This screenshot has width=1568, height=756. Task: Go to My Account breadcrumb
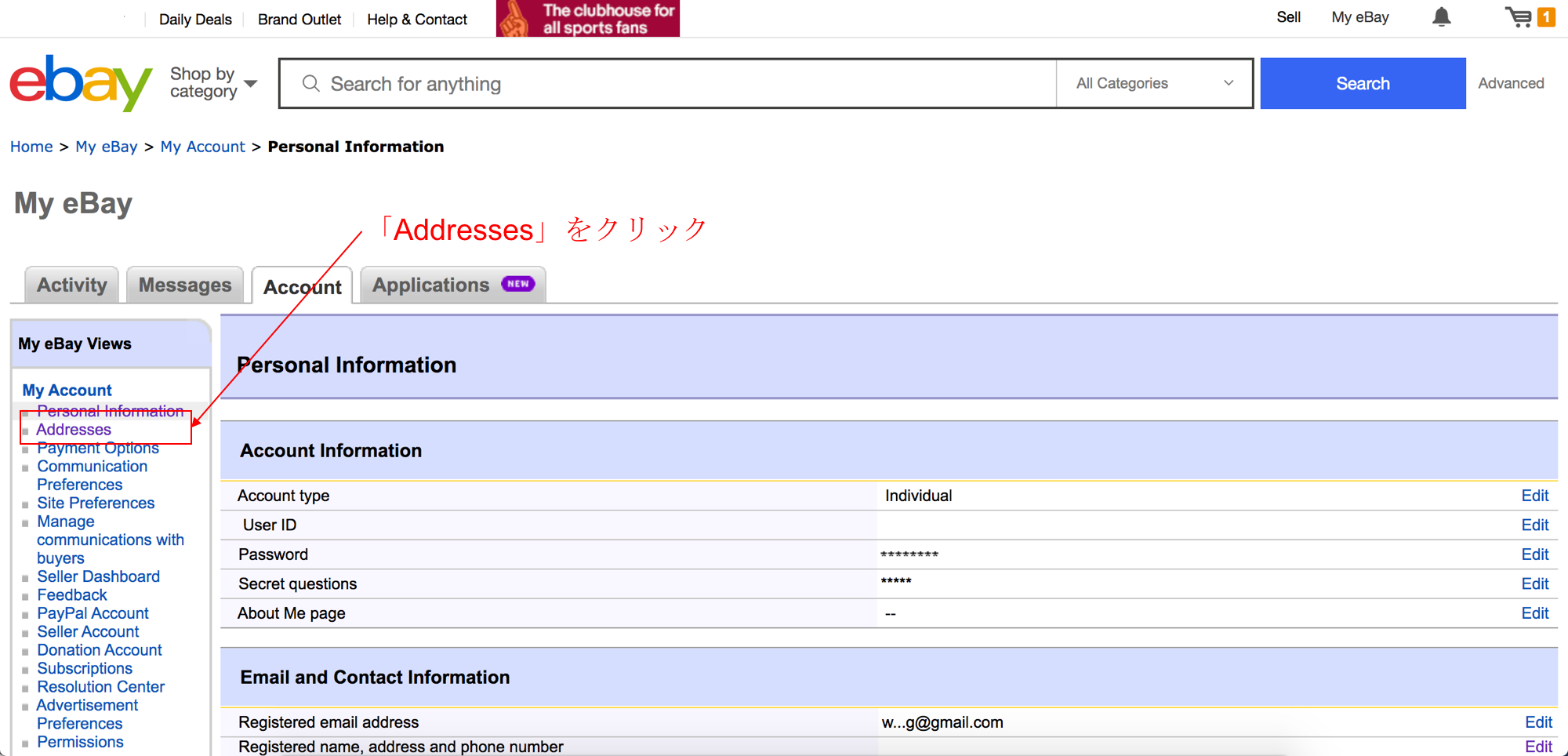coord(203,147)
